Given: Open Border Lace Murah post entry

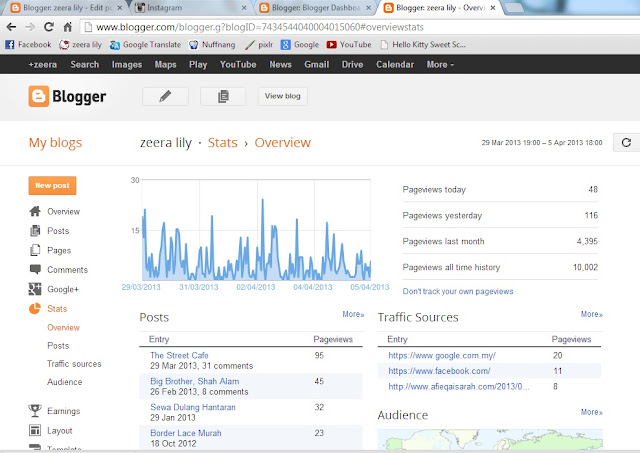Looking at the screenshot, I should point(186,433).
